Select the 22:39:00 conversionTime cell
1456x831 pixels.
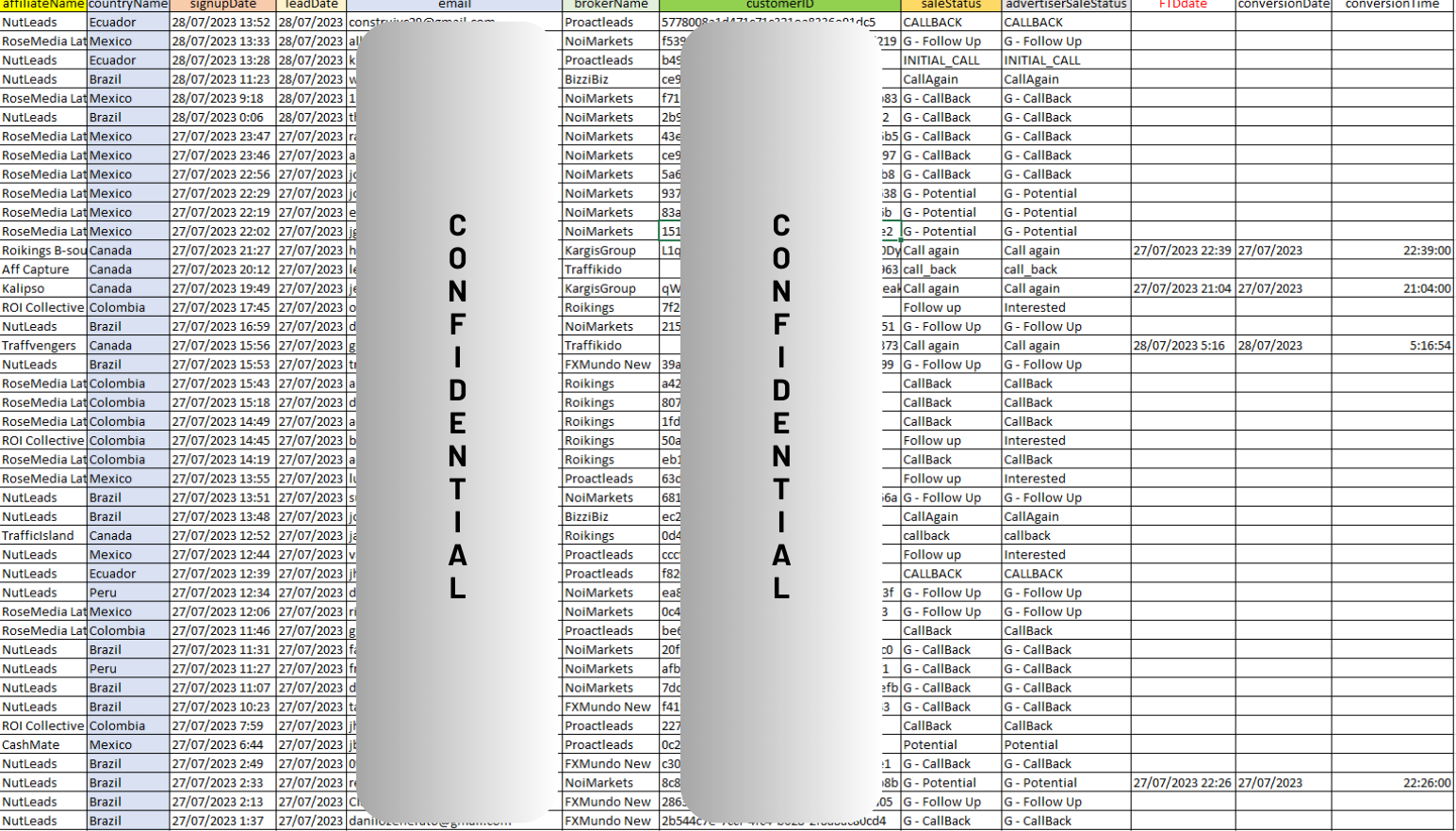[x=1392, y=251]
